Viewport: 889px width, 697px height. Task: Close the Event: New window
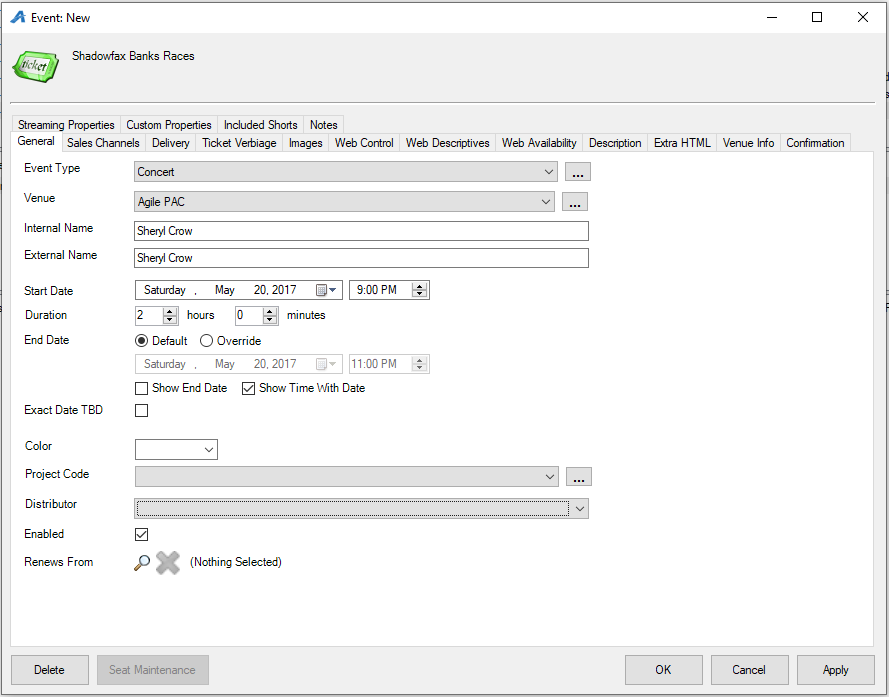pyautogui.click(x=863, y=18)
